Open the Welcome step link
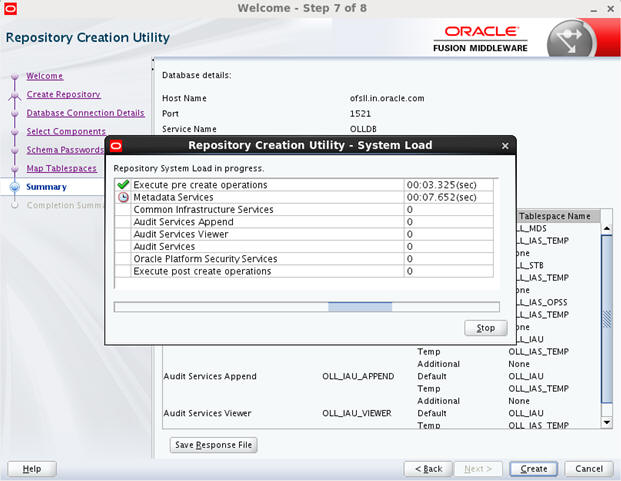 (x=45, y=76)
